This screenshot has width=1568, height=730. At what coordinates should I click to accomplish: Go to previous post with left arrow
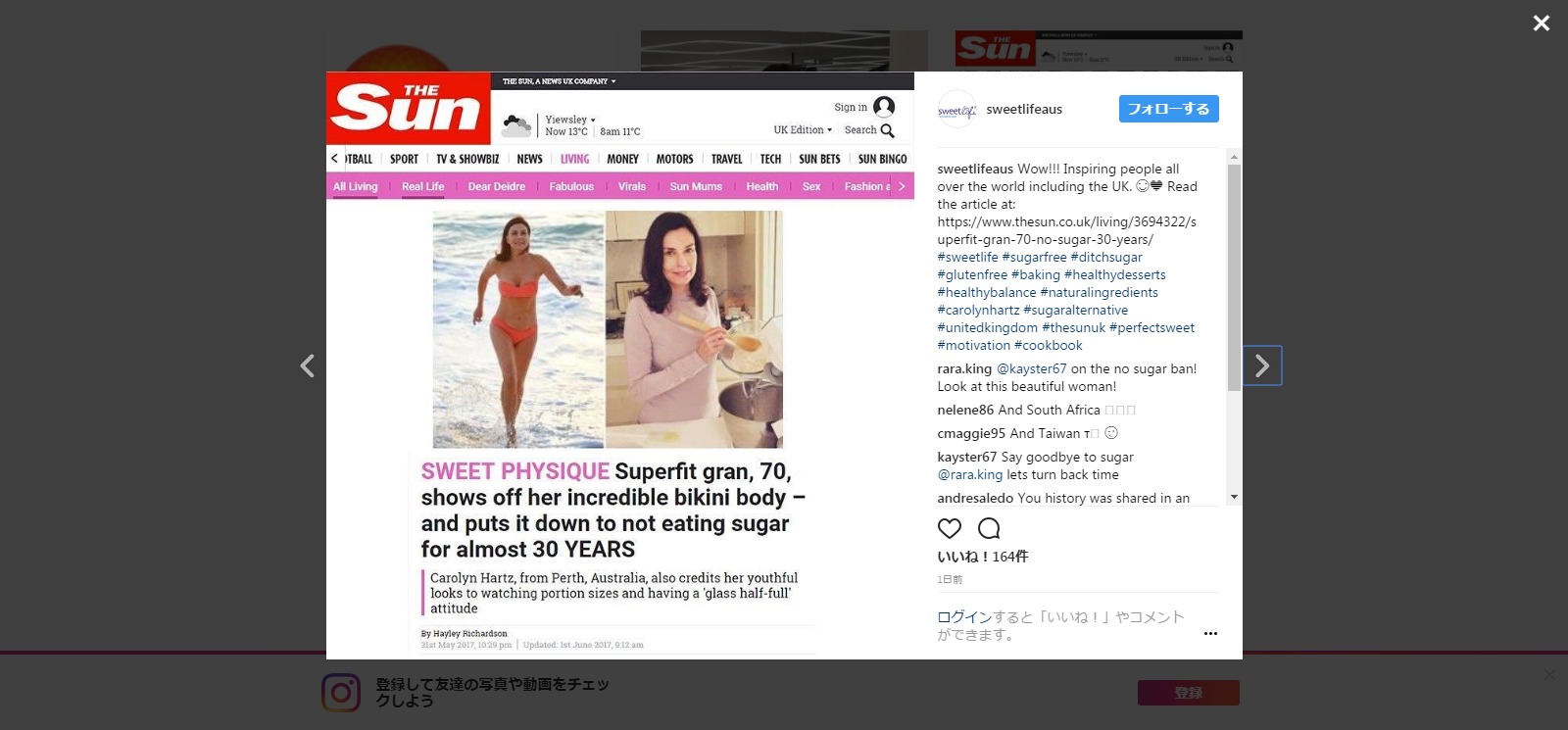(x=307, y=365)
